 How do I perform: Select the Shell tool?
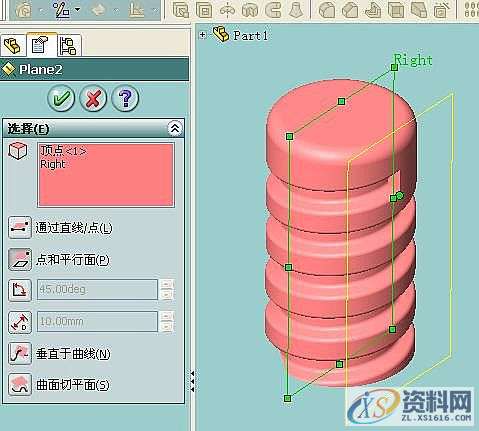coord(396,10)
